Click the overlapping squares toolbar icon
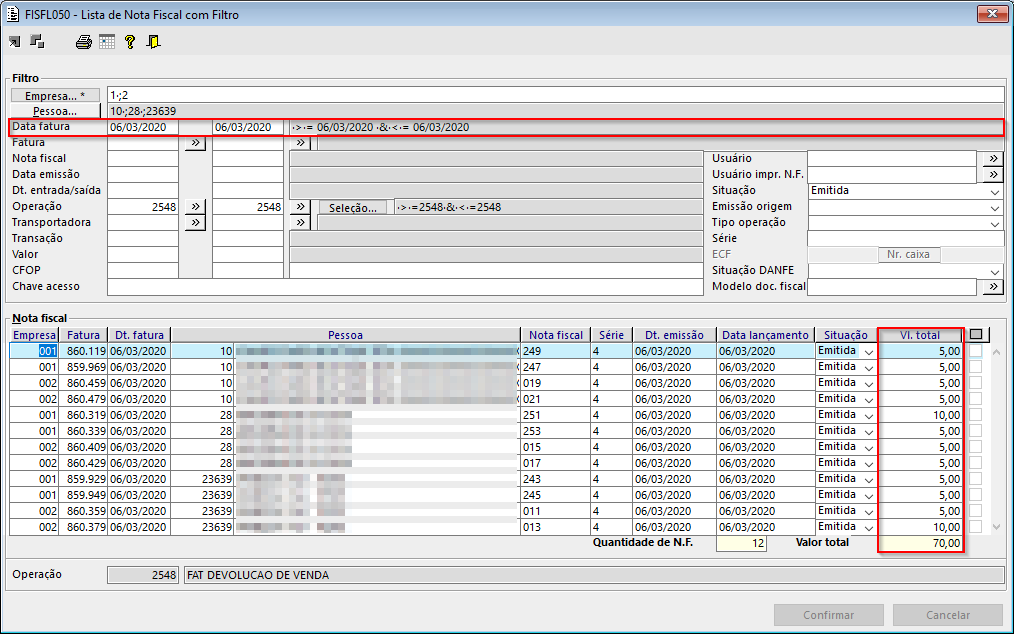Screen dimensions: 1014x634 (x=38, y=42)
